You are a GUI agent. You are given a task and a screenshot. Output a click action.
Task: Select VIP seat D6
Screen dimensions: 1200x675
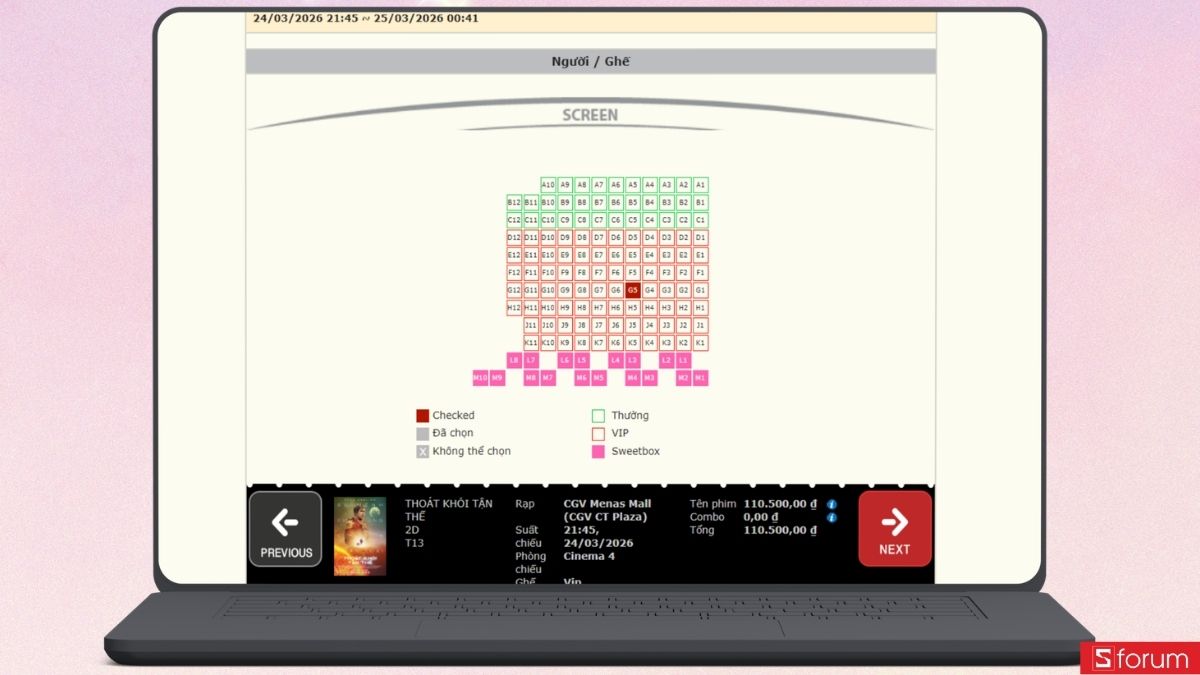(x=616, y=238)
